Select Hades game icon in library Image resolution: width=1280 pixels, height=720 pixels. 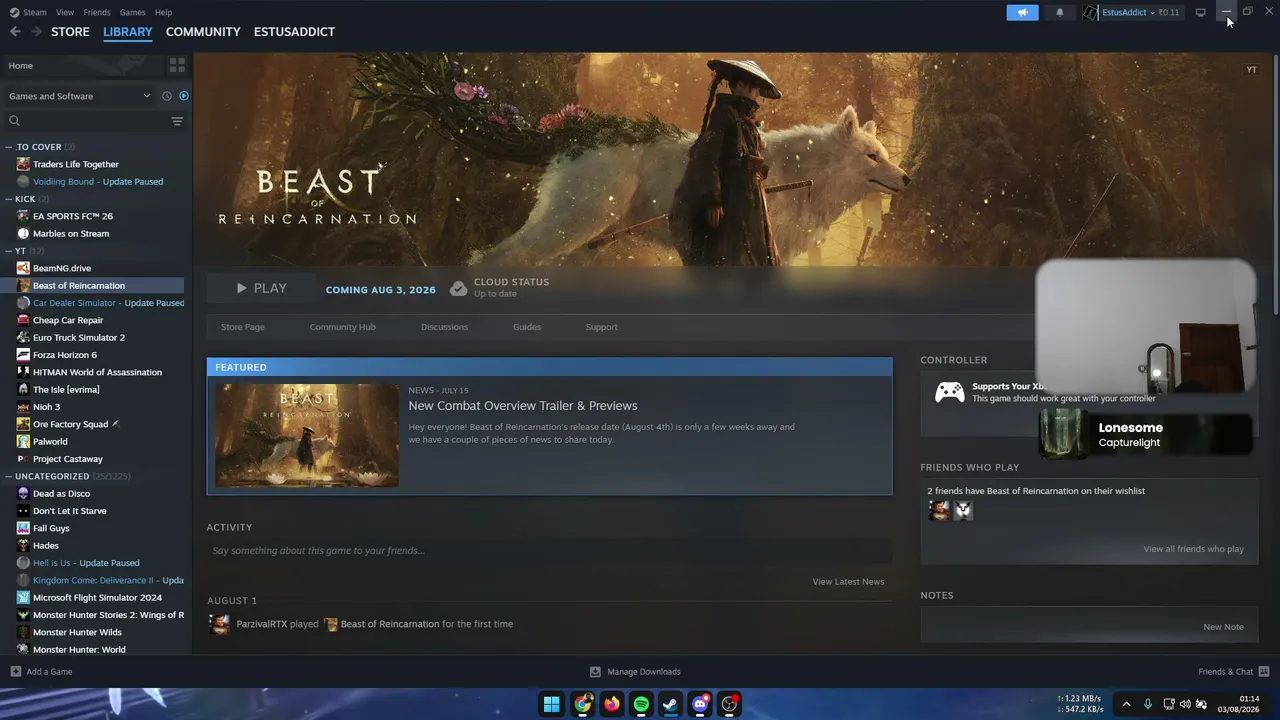point(23,545)
